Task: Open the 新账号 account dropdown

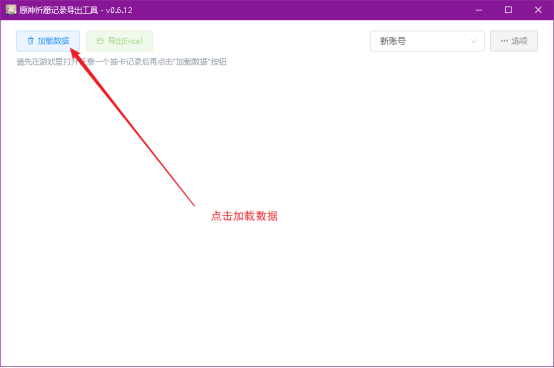Action: (x=427, y=41)
